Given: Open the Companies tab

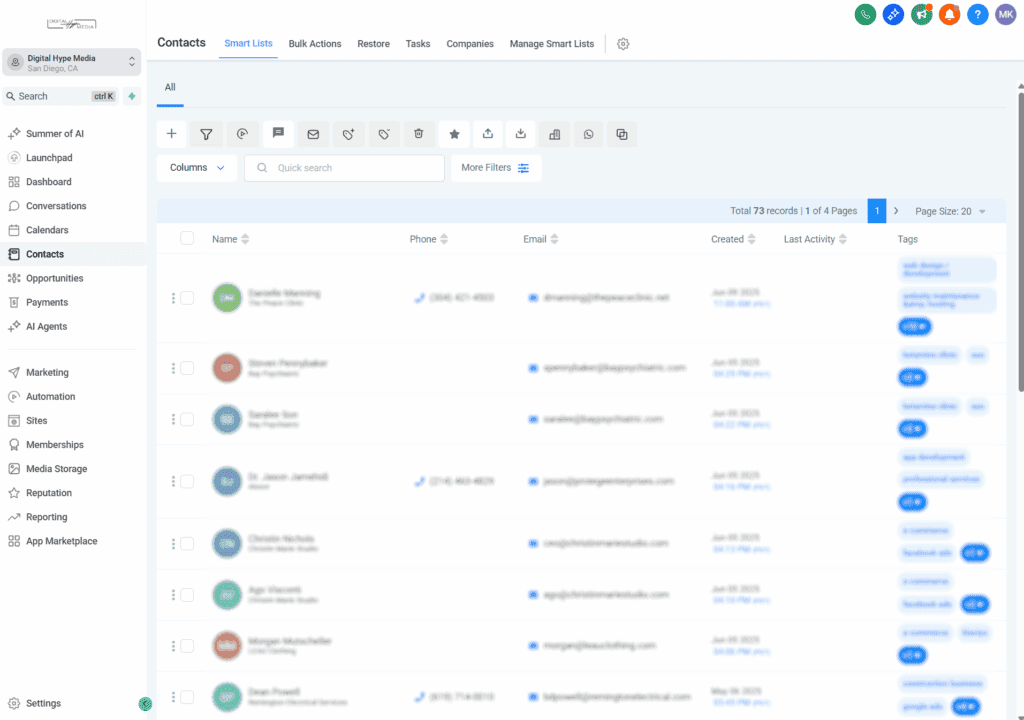Looking at the screenshot, I should [470, 44].
